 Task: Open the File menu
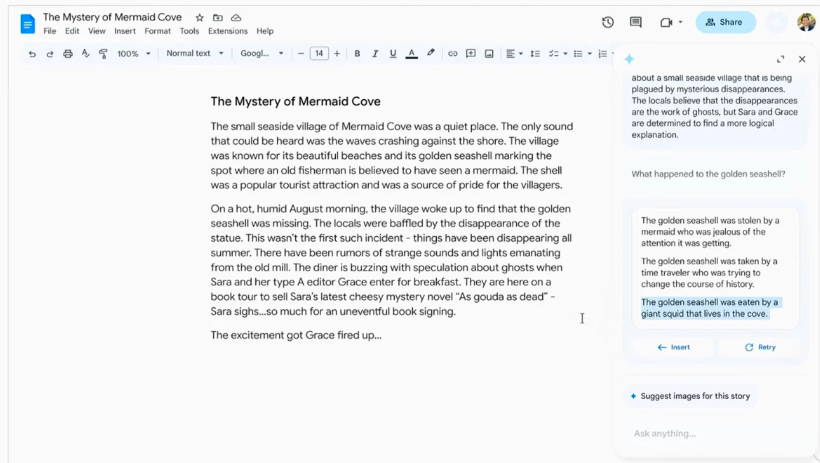[x=50, y=31]
